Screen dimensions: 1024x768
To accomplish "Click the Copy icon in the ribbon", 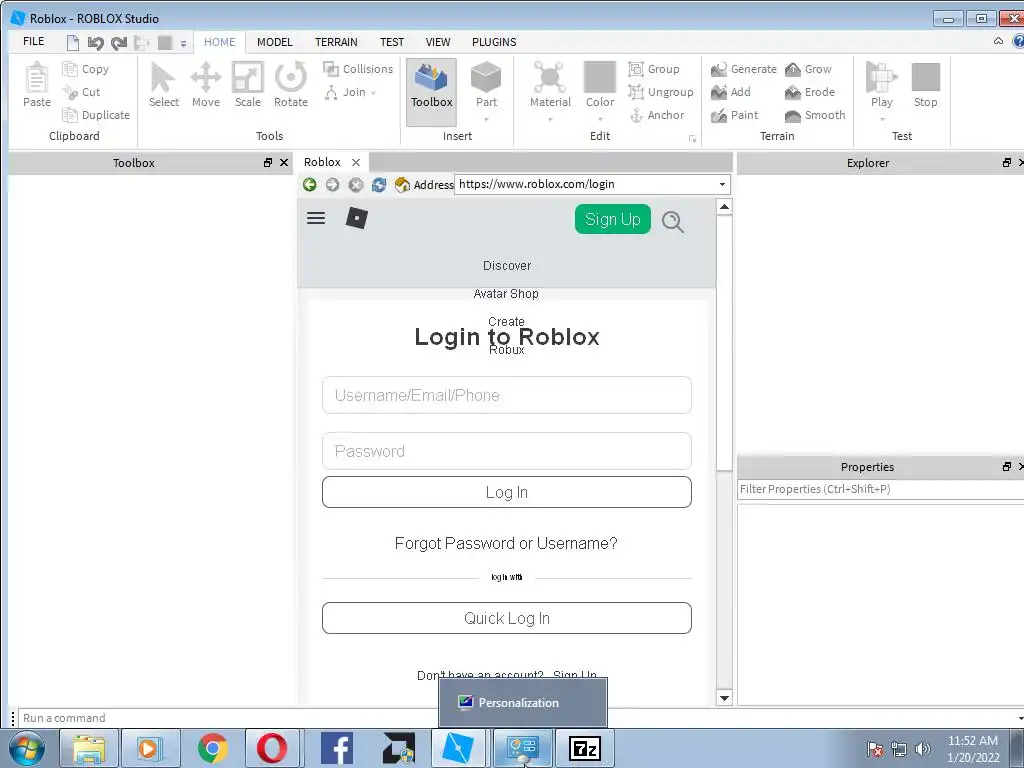I will pos(70,69).
